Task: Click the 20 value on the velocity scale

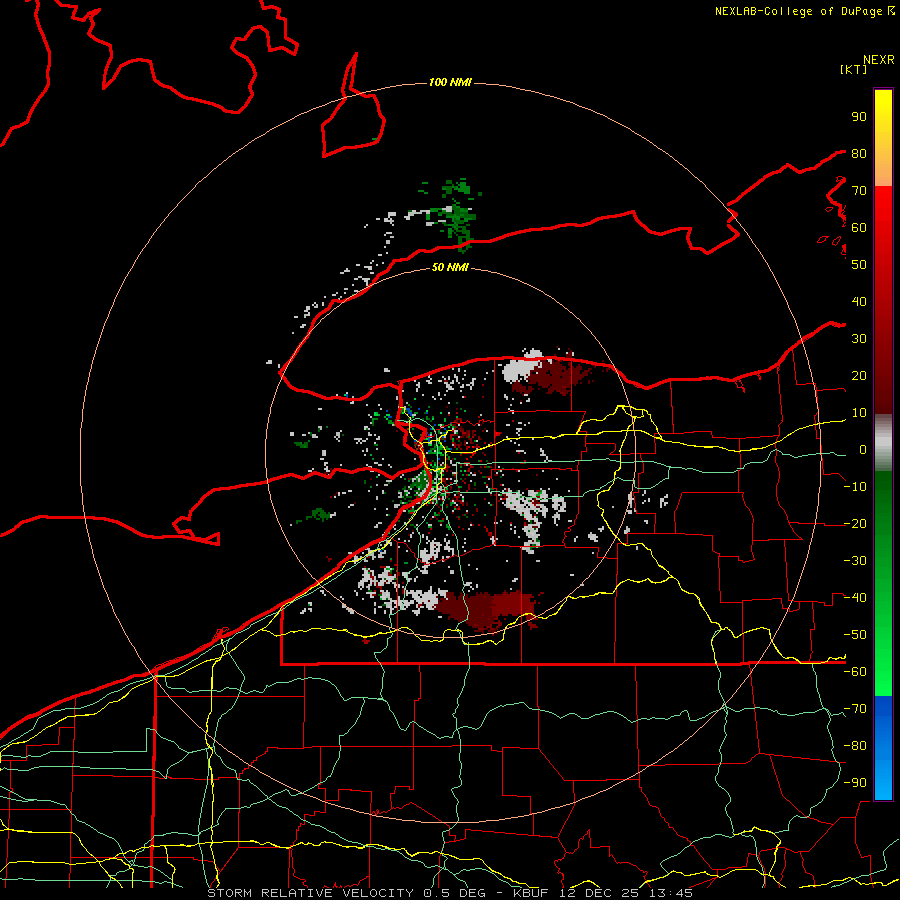Action: point(859,376)
